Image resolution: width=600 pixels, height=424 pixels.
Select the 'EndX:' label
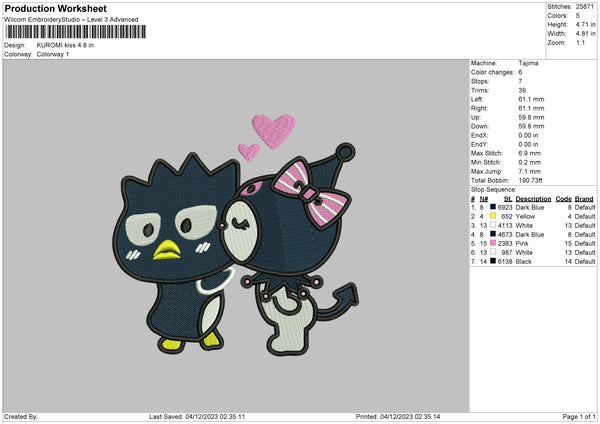[479, 135]
